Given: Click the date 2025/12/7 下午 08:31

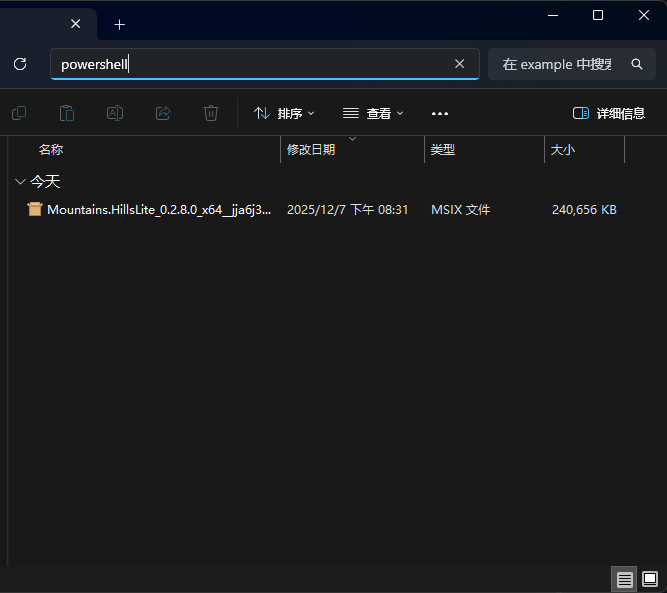Looking at the screenshot, I should (348, 210).
